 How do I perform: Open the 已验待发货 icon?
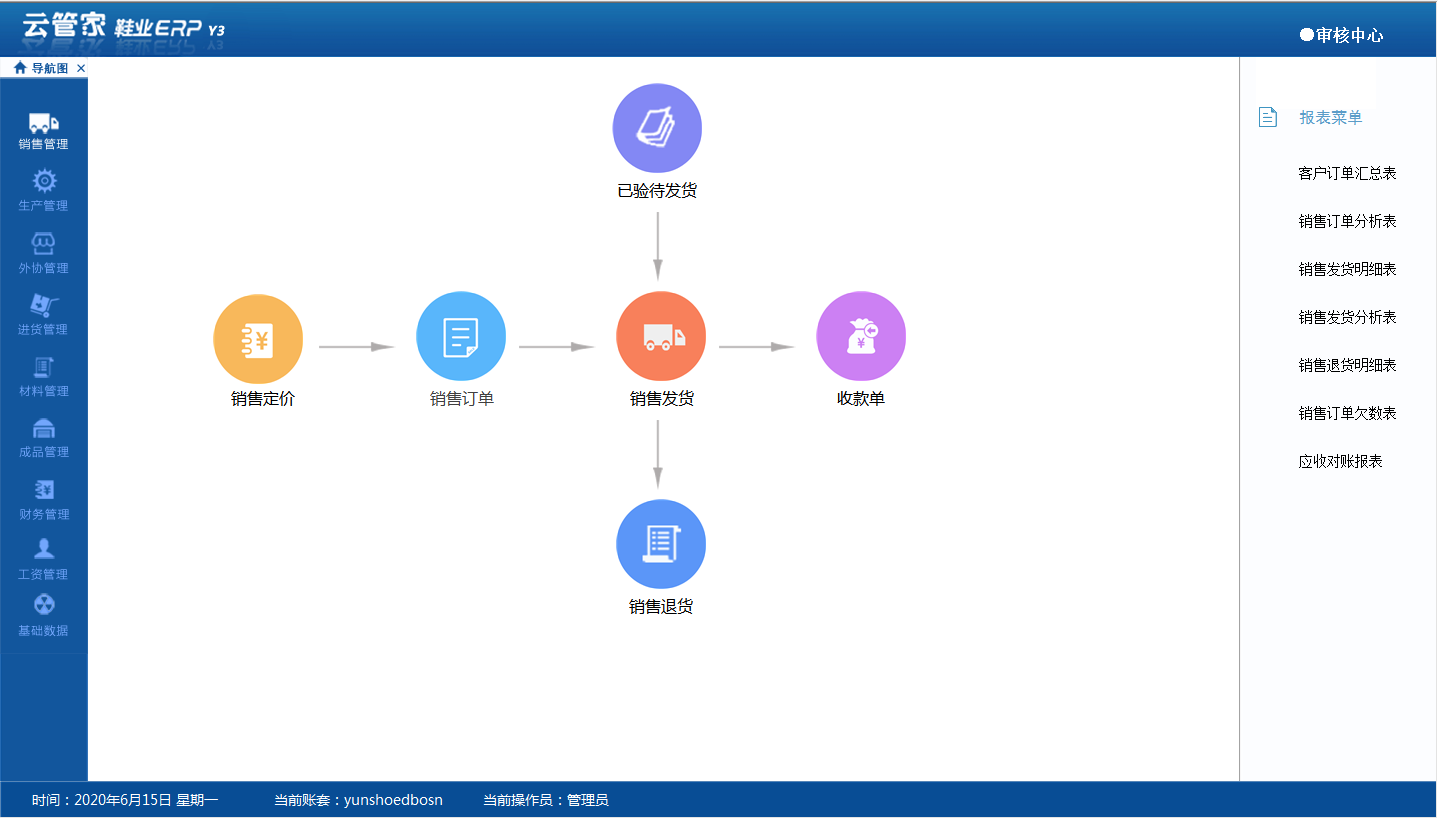pos(657,129)
